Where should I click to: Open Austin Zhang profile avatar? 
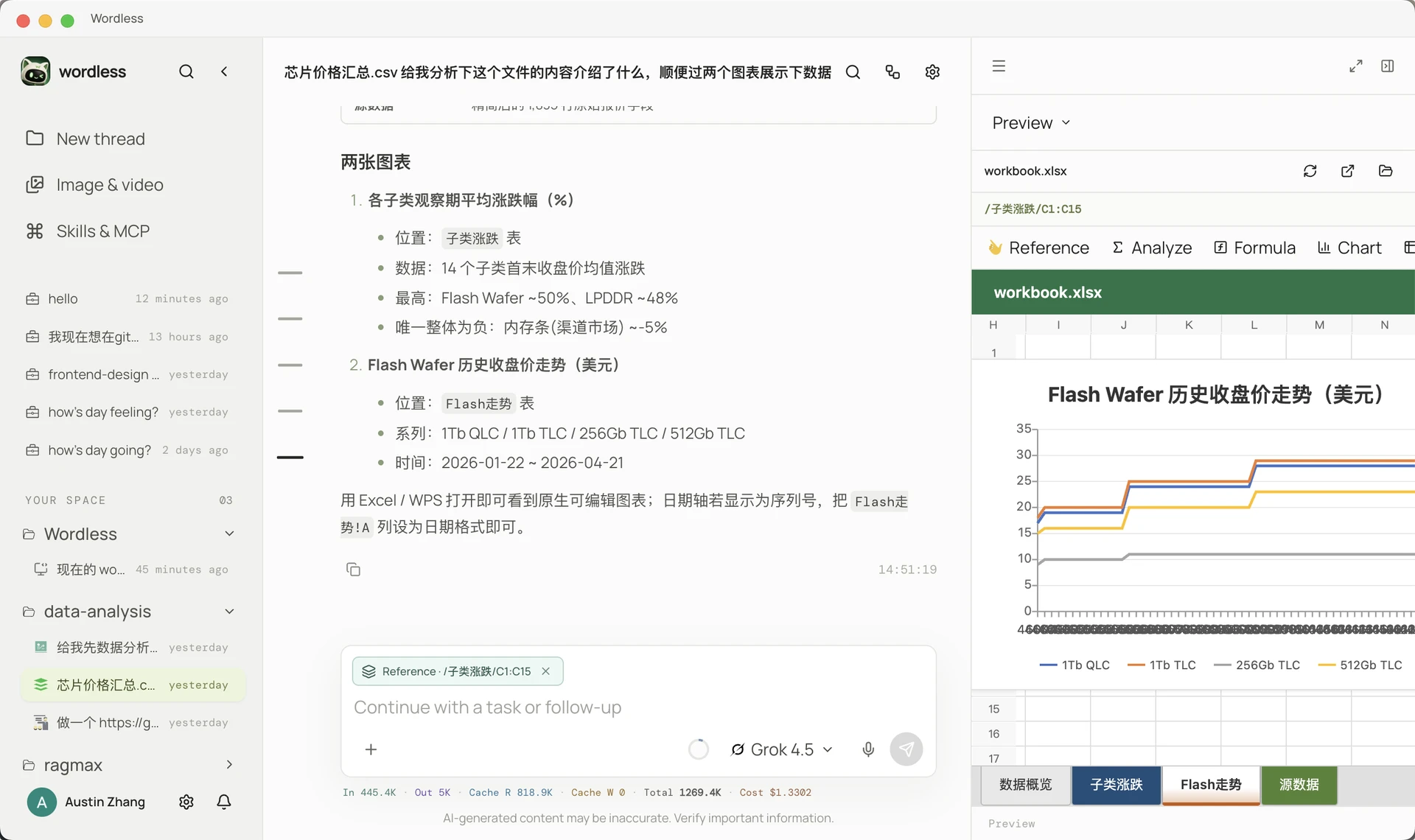[x=42, y=802]
